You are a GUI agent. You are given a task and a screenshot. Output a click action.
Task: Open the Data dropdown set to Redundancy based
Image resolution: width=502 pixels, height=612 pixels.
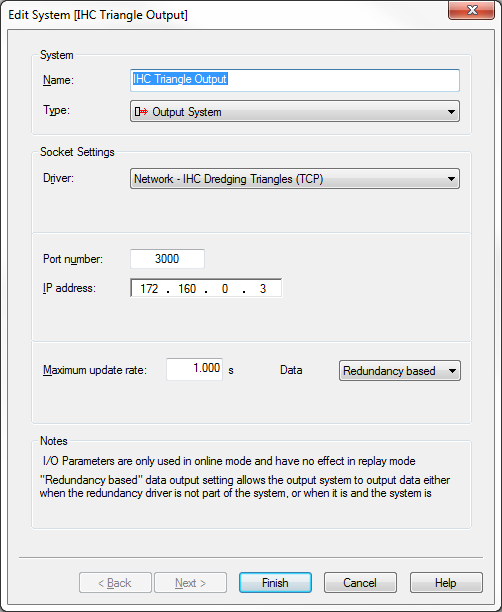pyautogui.click(x=400, y=370)
